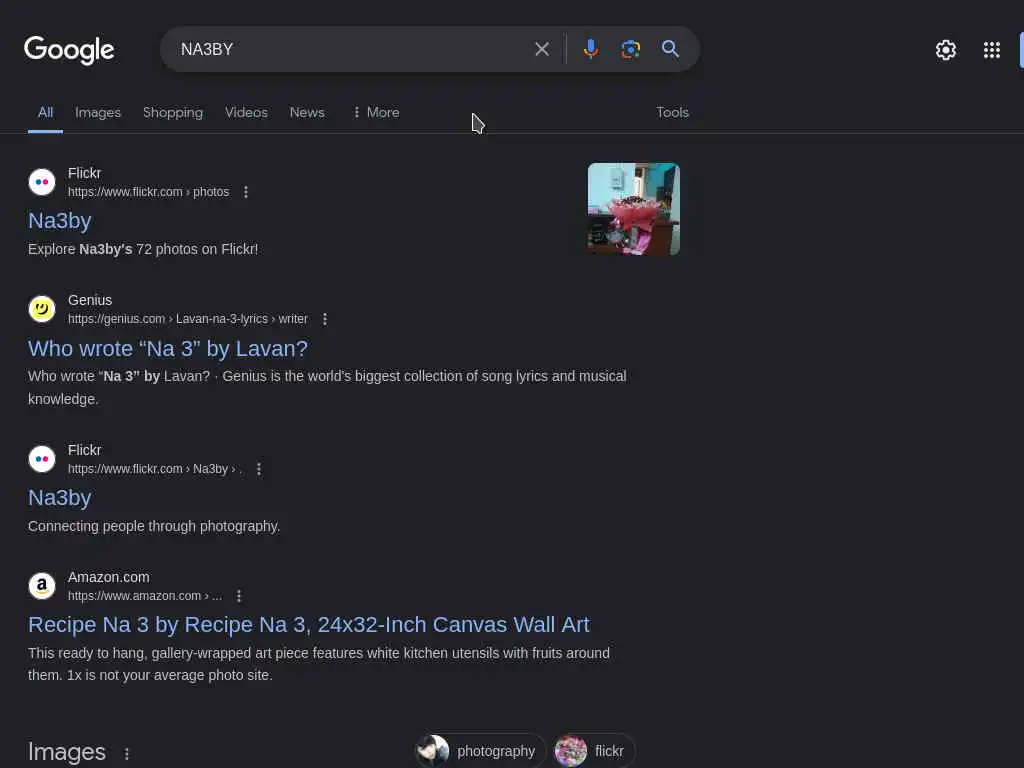Submit search with the magnifier icon
Viewport: 1024px width, 768px height.
click(670, 48)
